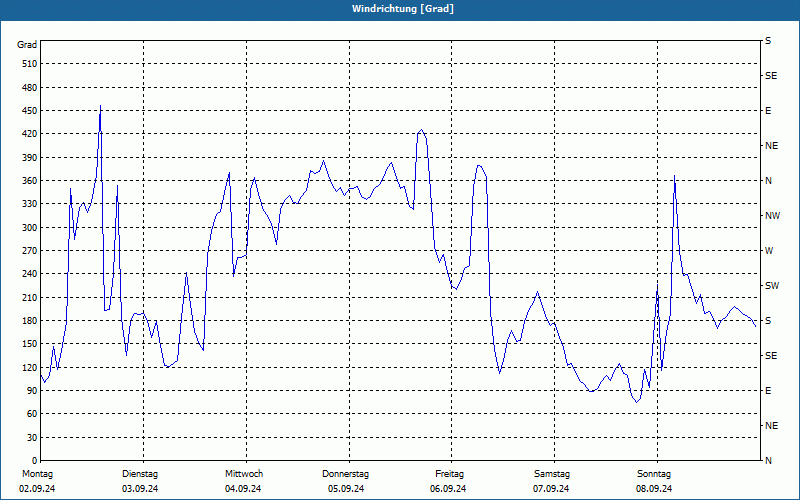Select the "Grad" unit label on the left axis
800x500 pixels.
(x=27, y=45)
